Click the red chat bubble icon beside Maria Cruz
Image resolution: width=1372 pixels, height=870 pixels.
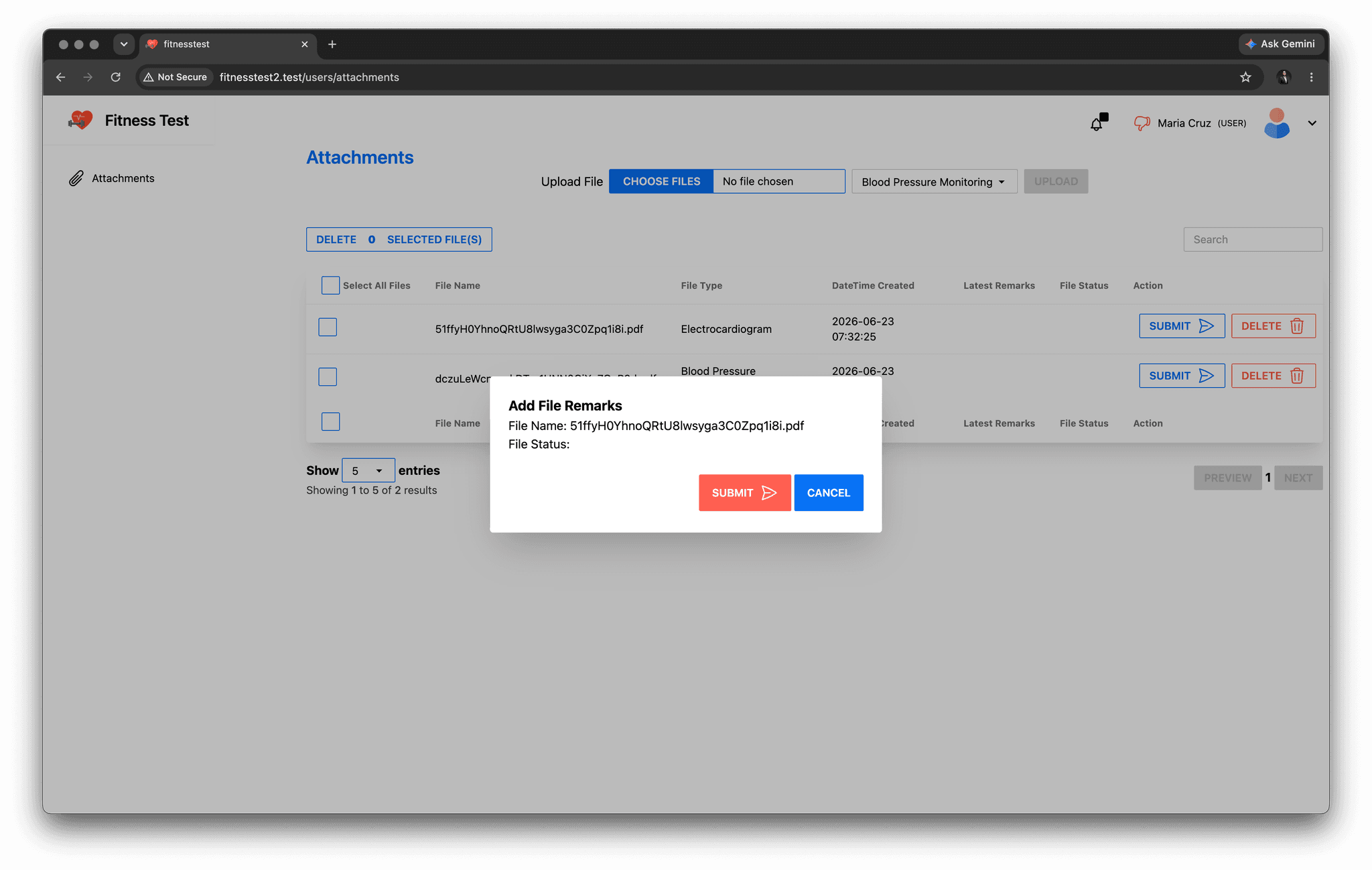point(1142,123)
